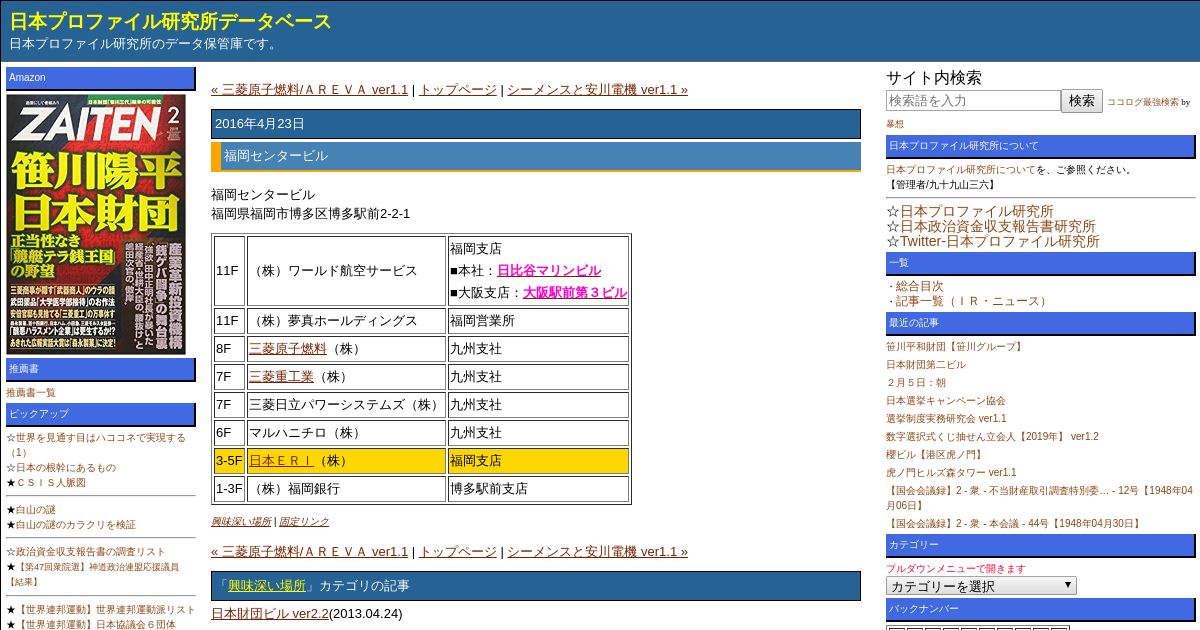
Task: Focus the site search input field
Action: click(x=973, y=100)
